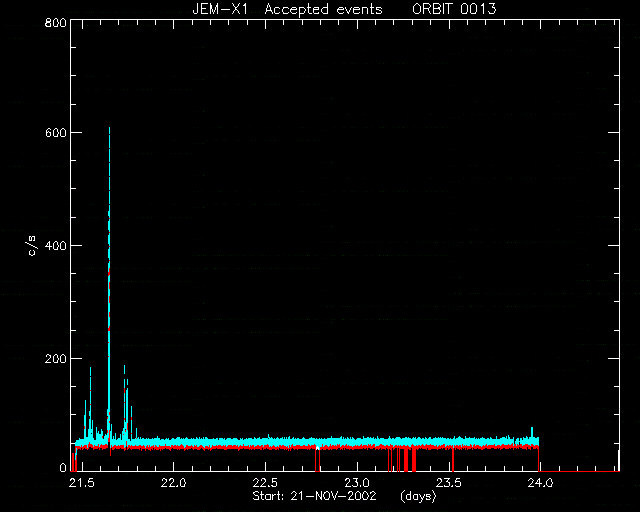This screenshot has height=512, width=640.
Task: Click the Start: 21-NOV-2002 caption
Action: tap(314, 496)
